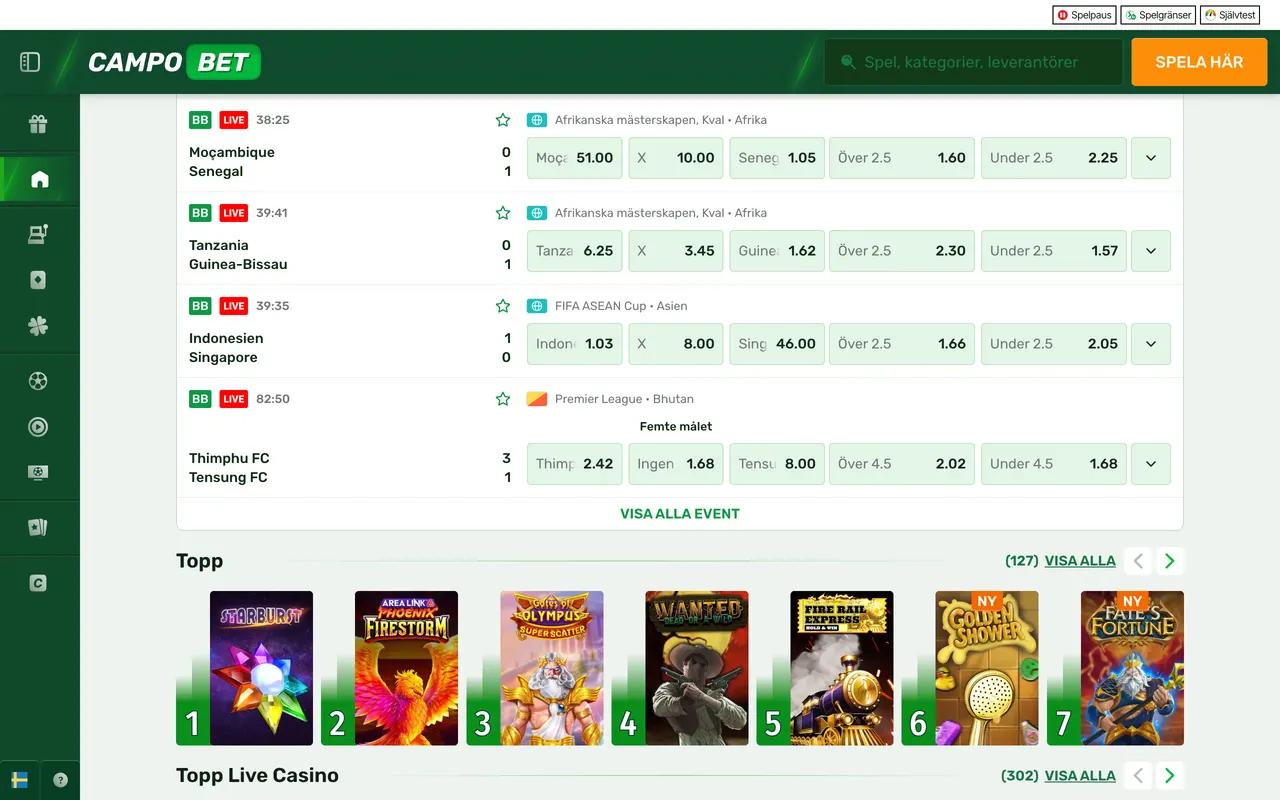Click the CampoBet logo
Screen dimensions: 1280x800
(x=174, y=62)
